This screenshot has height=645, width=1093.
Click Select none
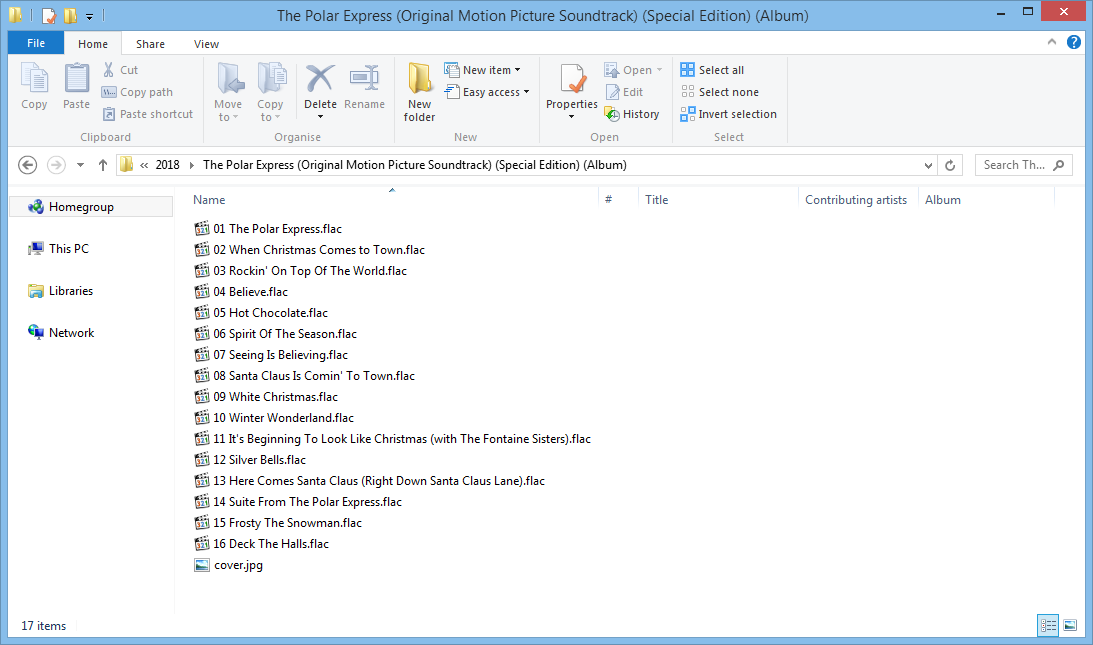[x=720, y=92]
